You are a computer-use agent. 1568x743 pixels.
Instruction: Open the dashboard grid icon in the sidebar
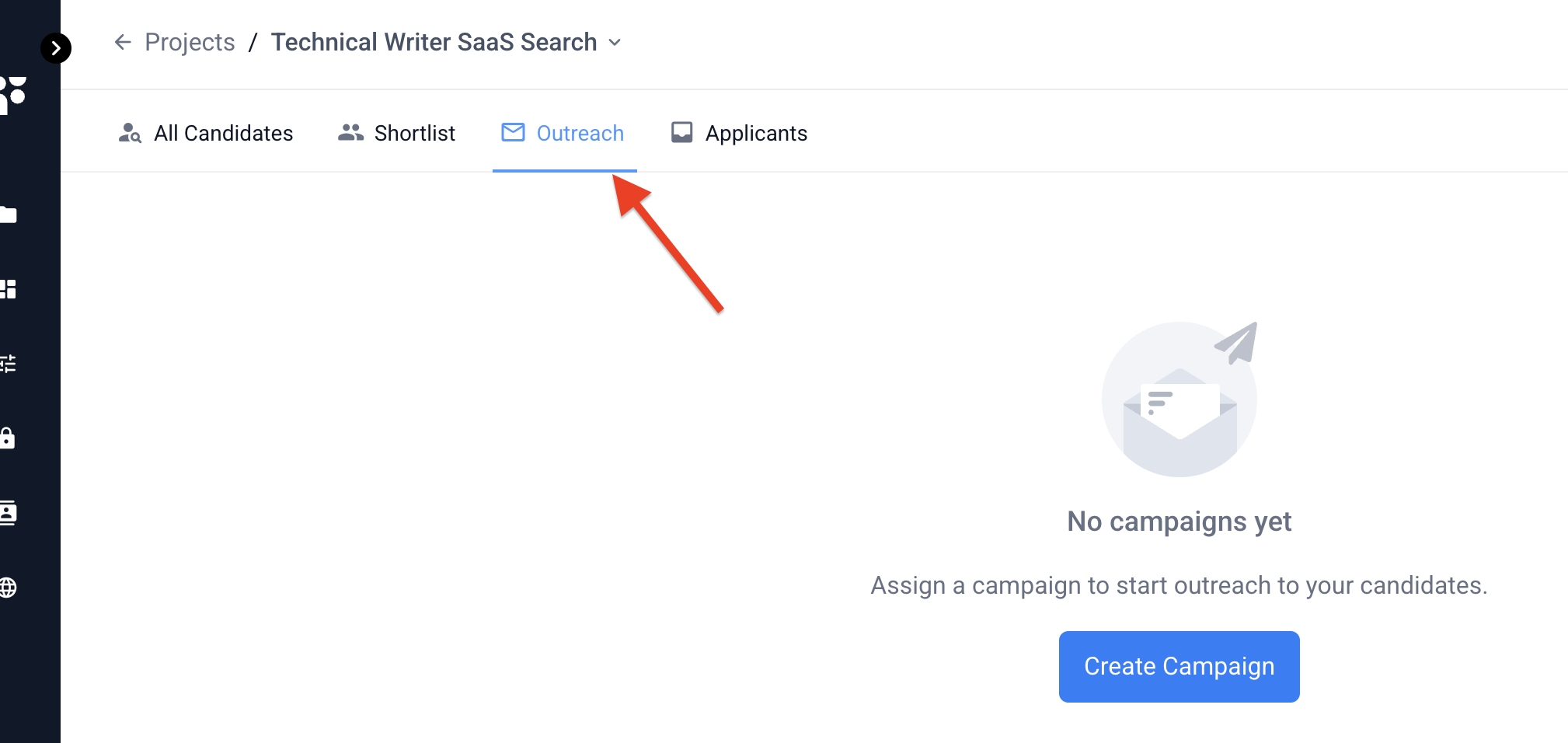(9, 289)
